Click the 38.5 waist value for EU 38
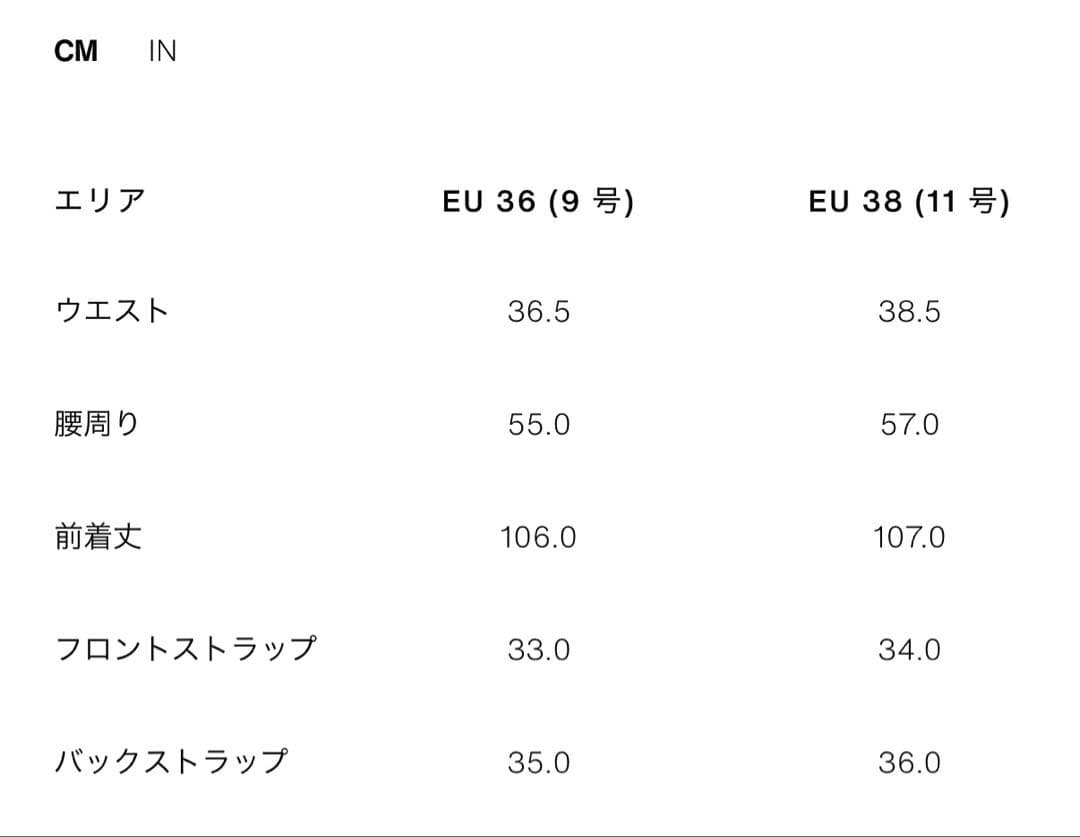This screenshot has height=837, width=1080. 912,311
